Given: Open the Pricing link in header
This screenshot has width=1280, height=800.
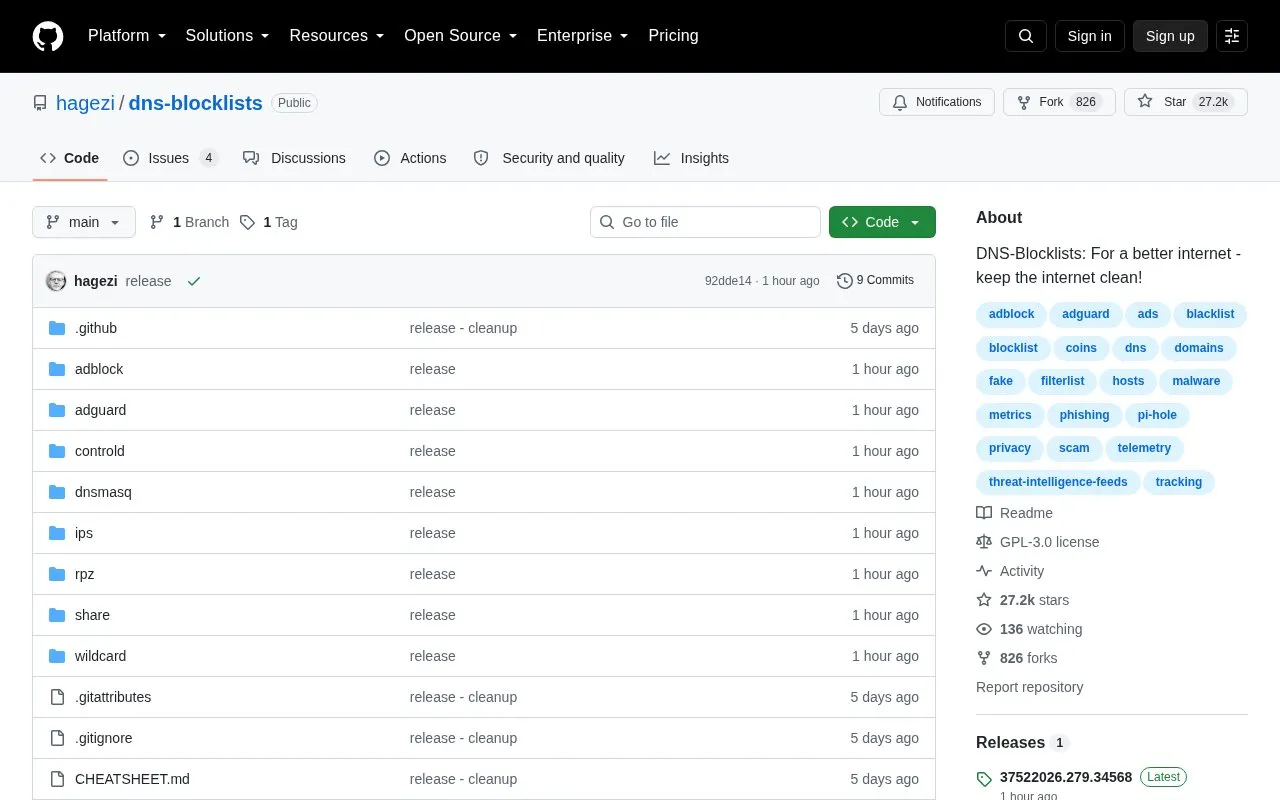Looking at the screenshot, I should coord(673,36).
